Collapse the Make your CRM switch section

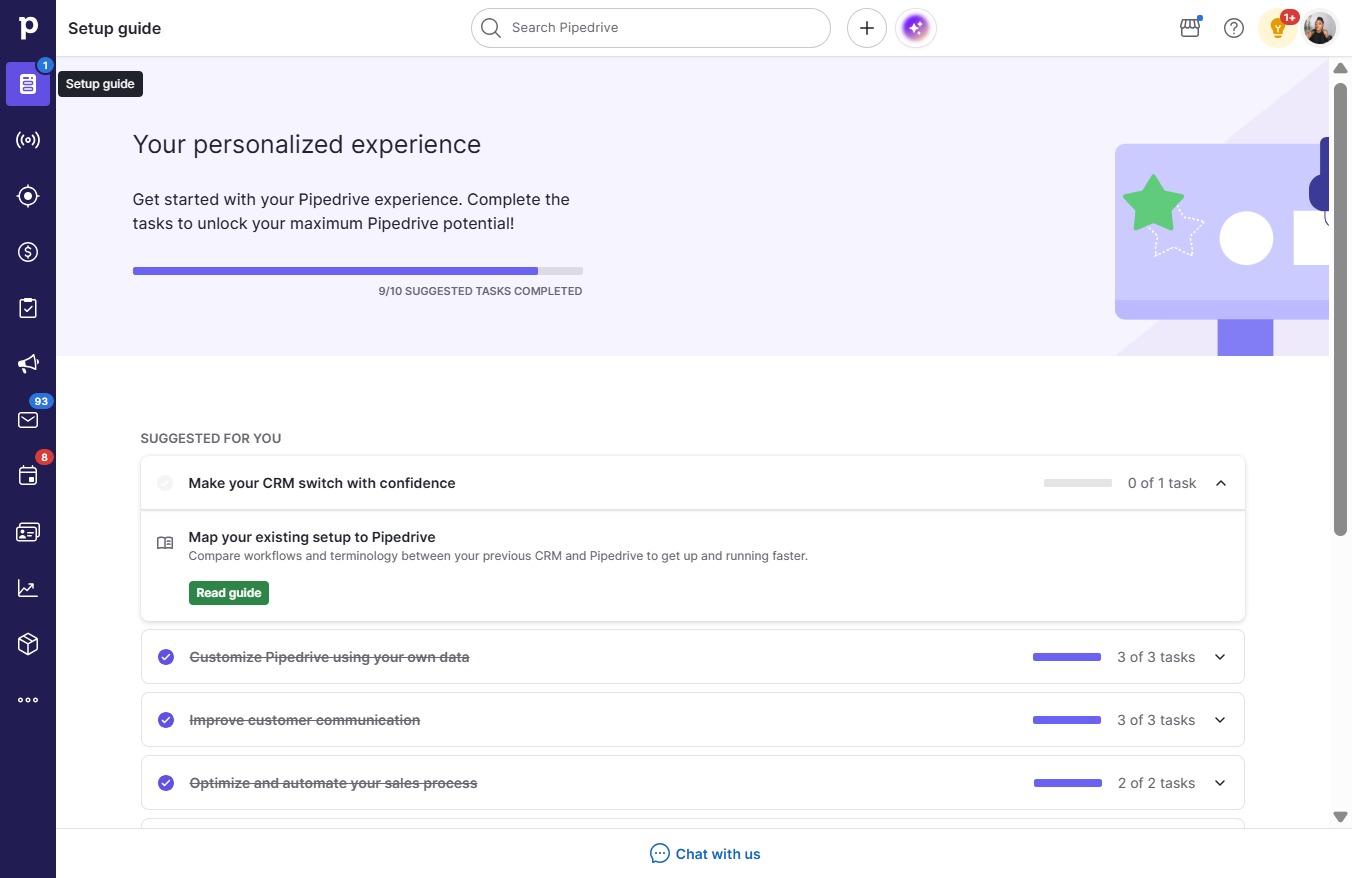[x=1221, y=483]
